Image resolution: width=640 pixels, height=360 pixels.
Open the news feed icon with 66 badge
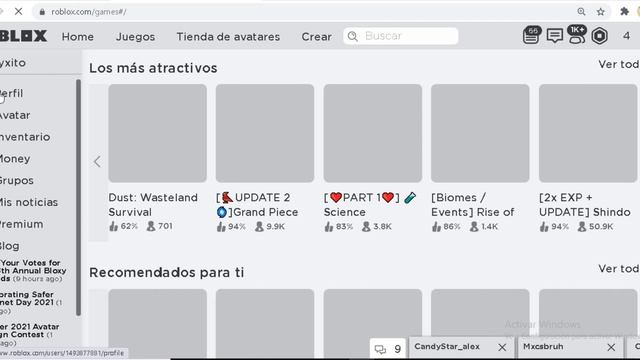(x=531, y=36)
